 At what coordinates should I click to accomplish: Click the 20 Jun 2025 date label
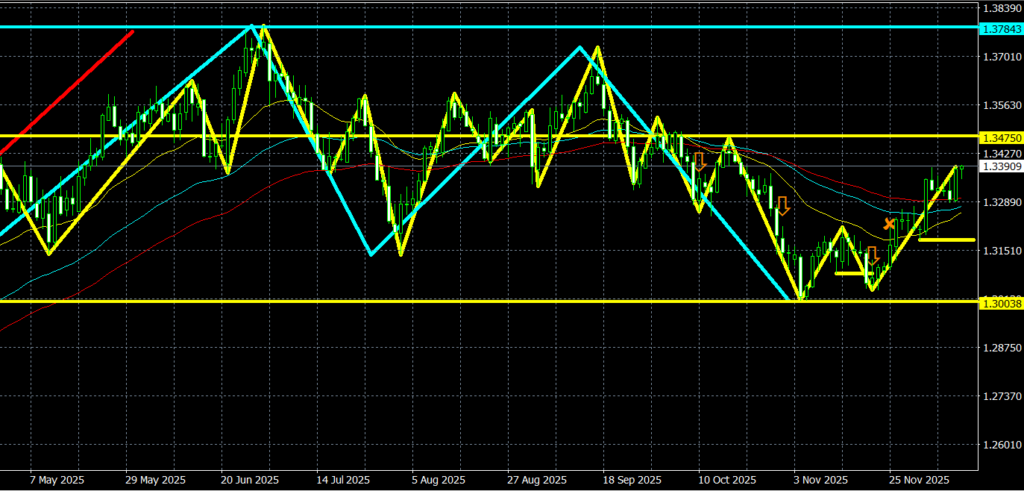pyautogui.click(x=249, y=480)
